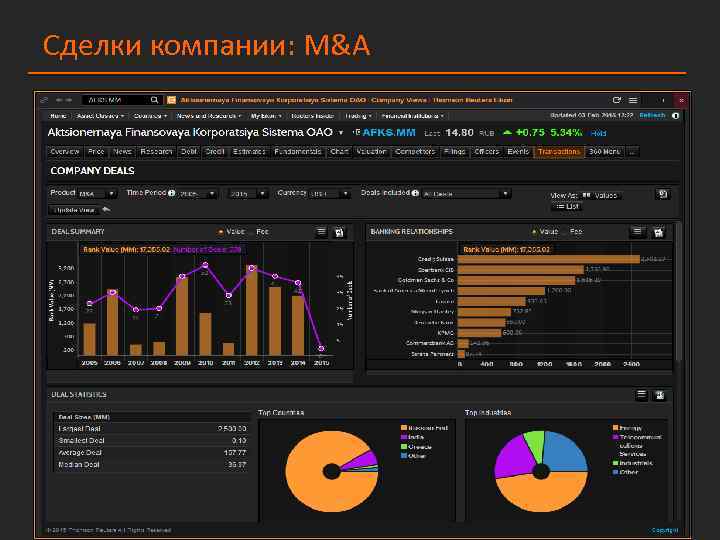This screenshot has width=720, height=540.
Task: Click the Largest Deal row
Action: coord(152,428)
